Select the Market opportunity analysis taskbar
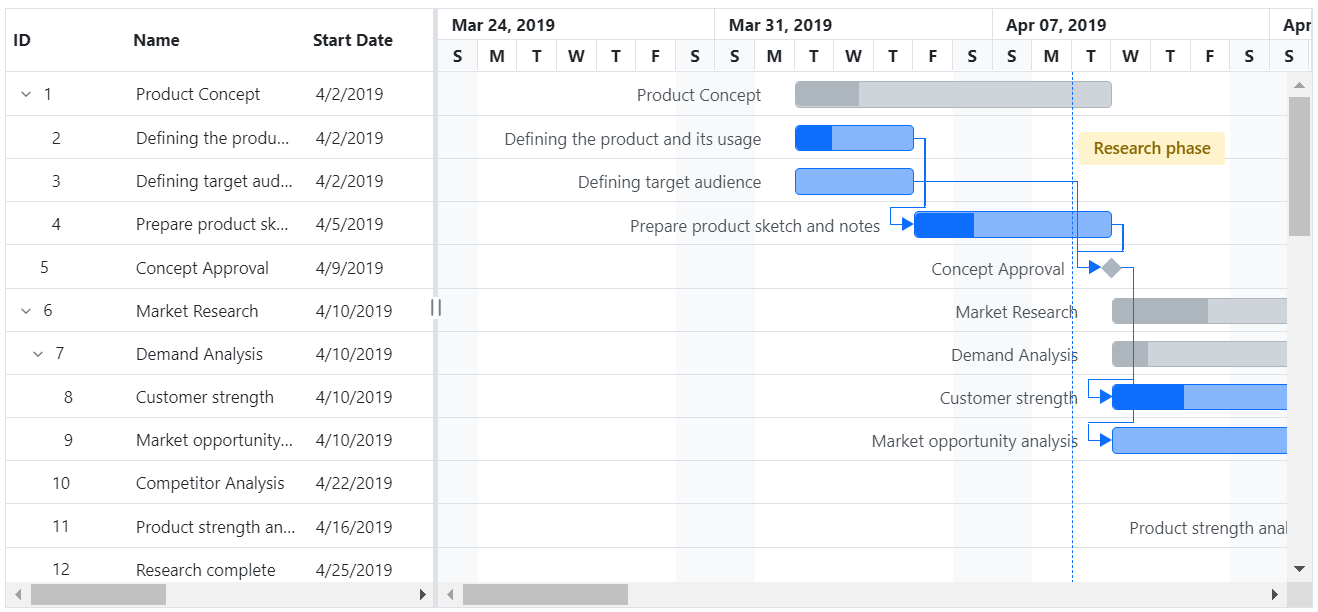1318x612 pixels. pos(1200,440)
